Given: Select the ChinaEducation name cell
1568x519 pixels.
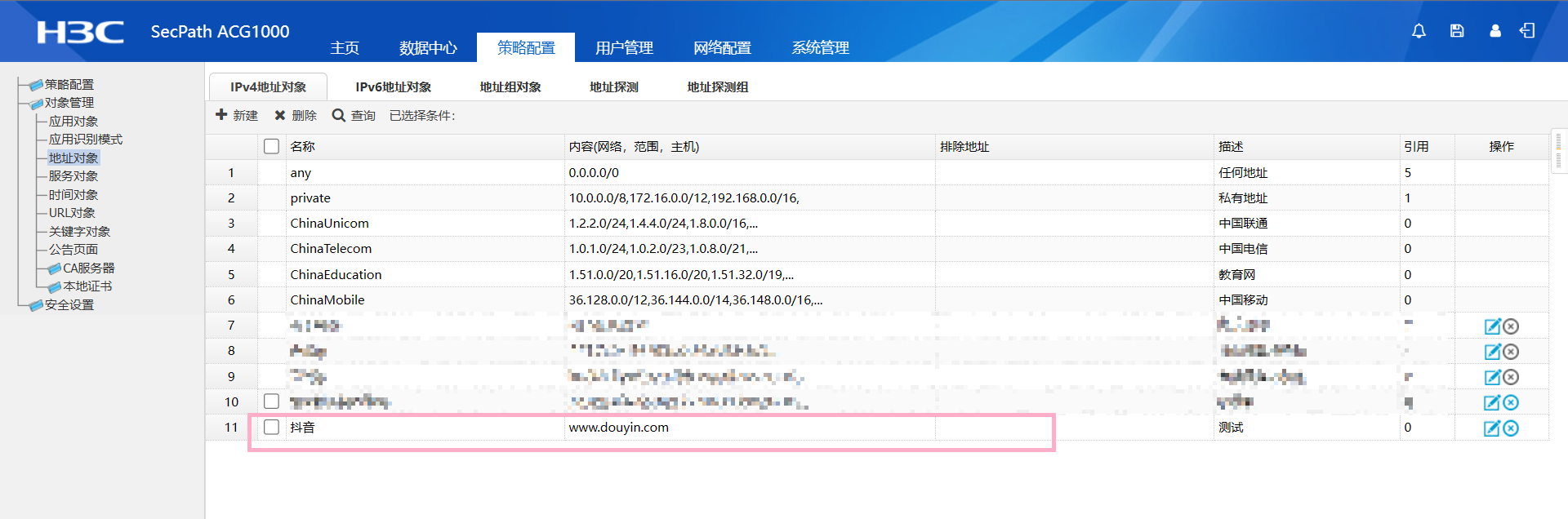Looking at the screenshot, I should (425, 275).
